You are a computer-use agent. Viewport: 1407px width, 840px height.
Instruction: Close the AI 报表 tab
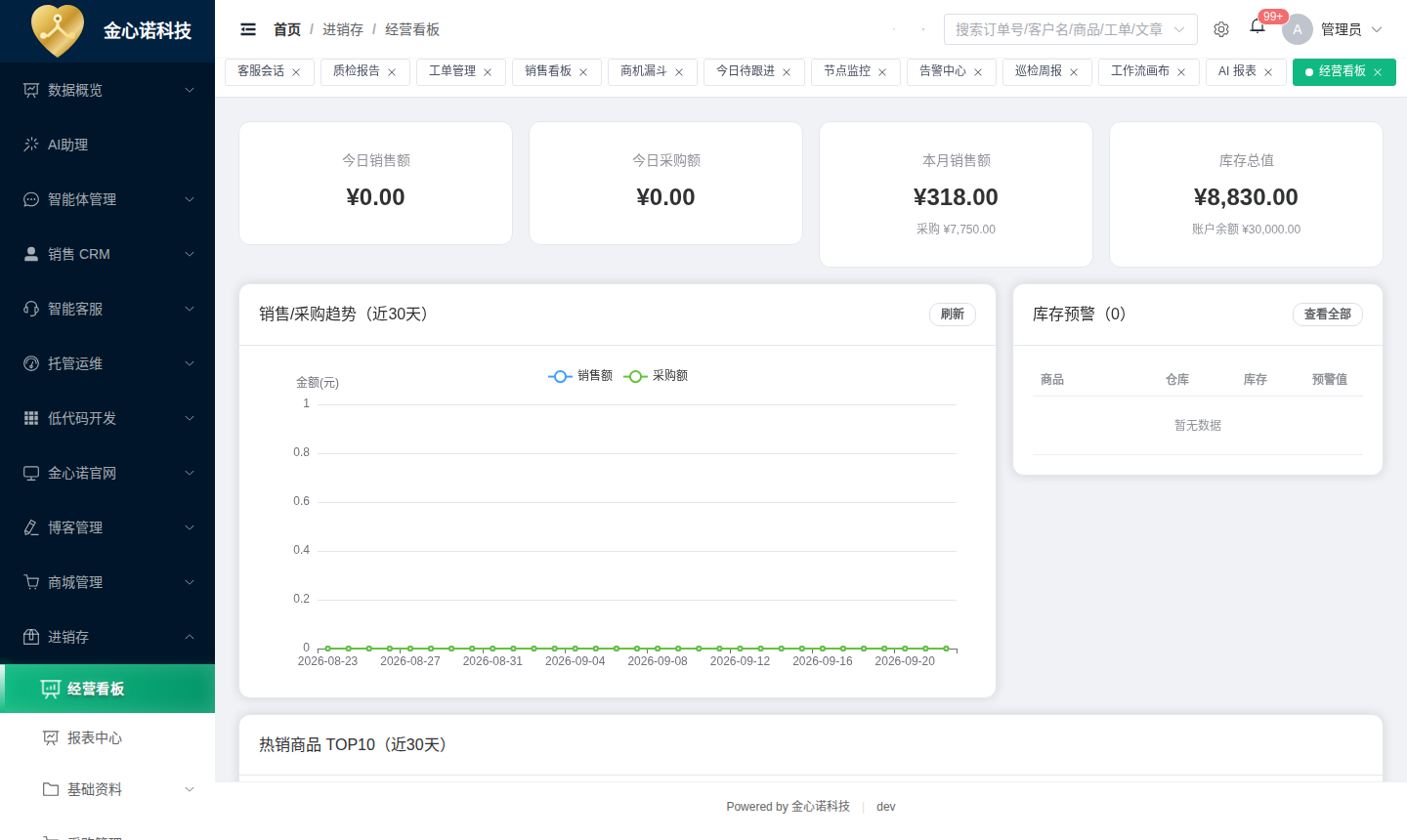(x=1268, y=72)
